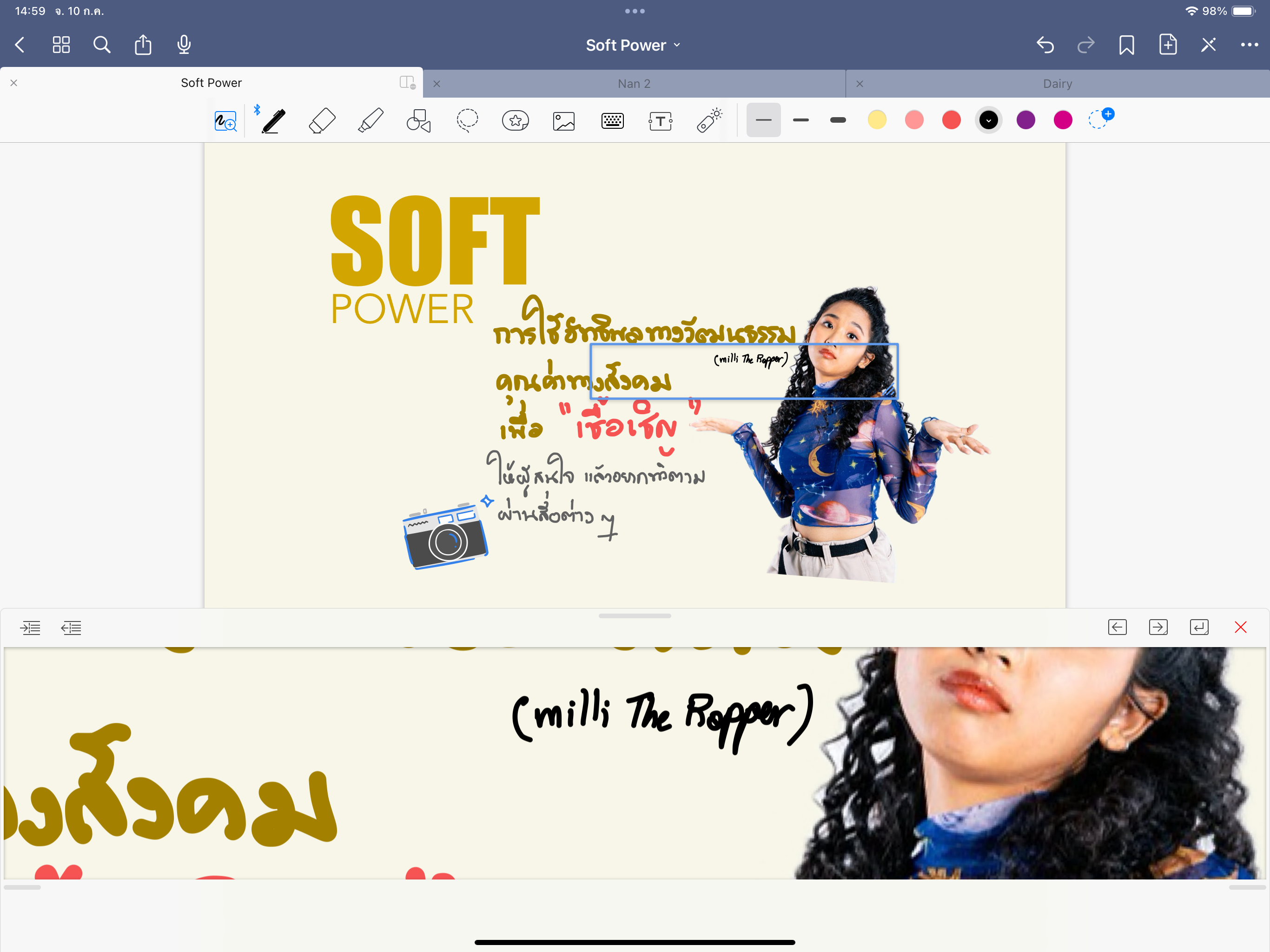This screenshot has width=1270, height=952.
Task: Click the zoom panel resize handle
Action: pyautogui.click(x=635, y=615)
